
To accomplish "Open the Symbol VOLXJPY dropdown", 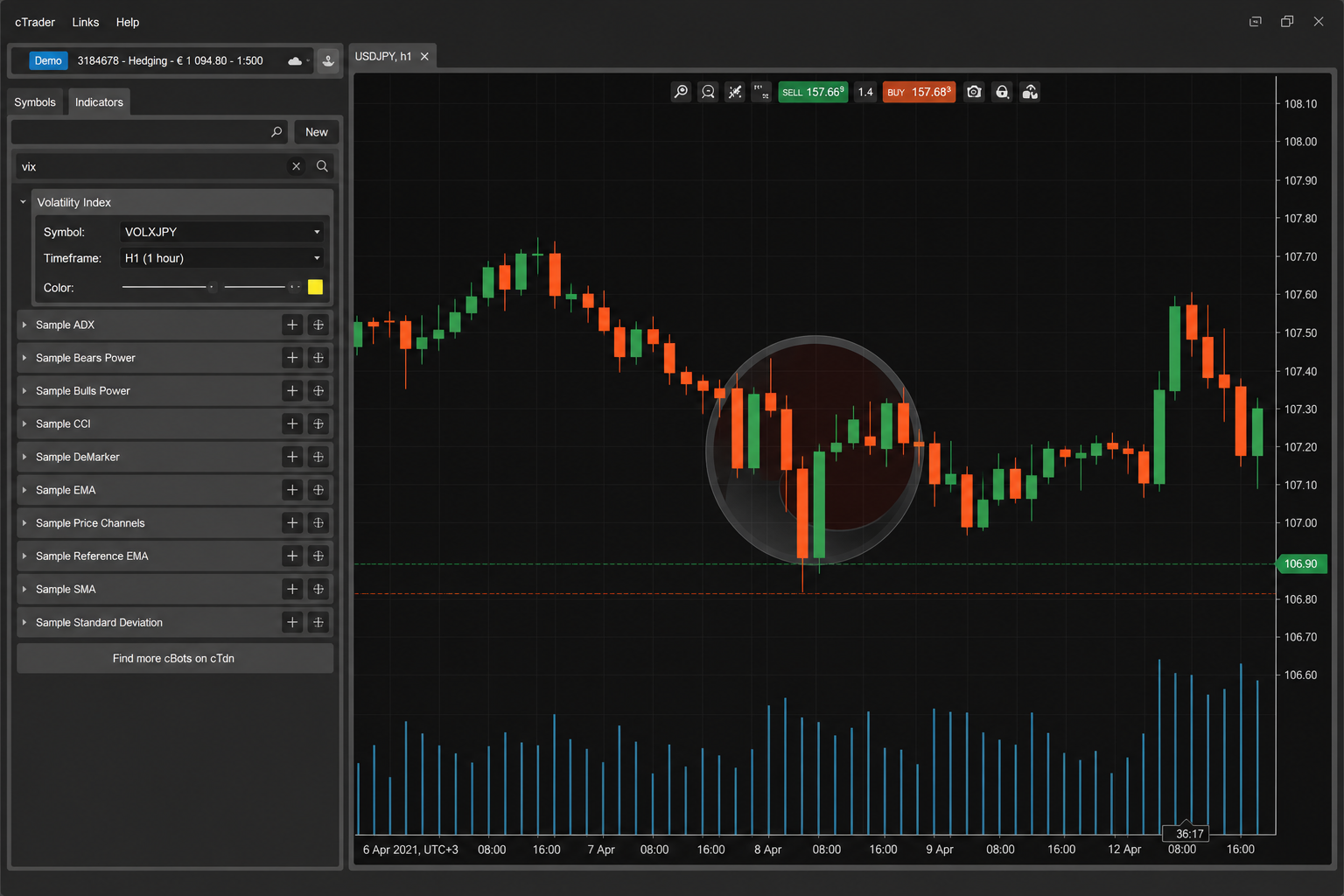I will pyautogui.click(x=221, y=232).
